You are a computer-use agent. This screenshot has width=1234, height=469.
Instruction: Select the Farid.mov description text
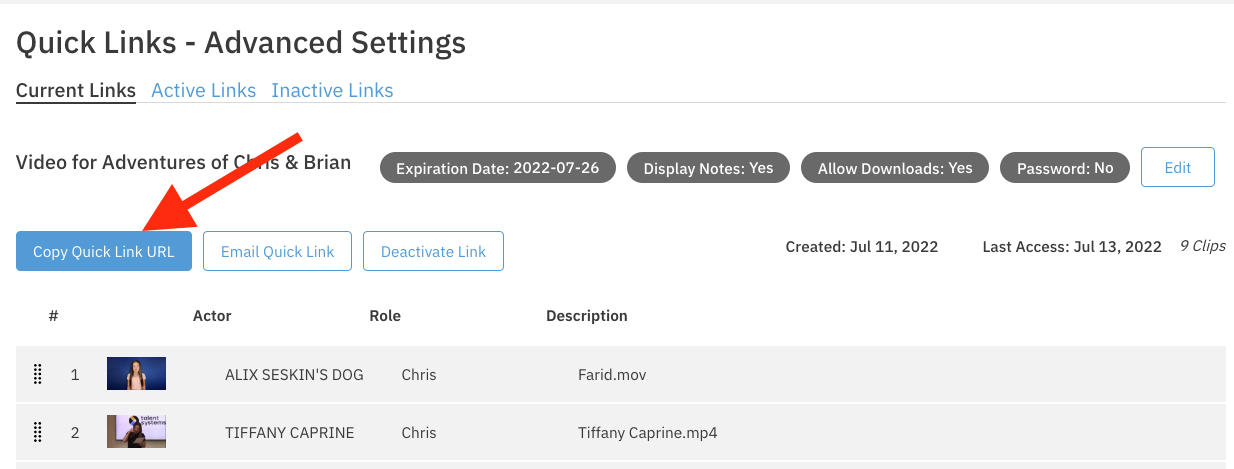(612, 375)
